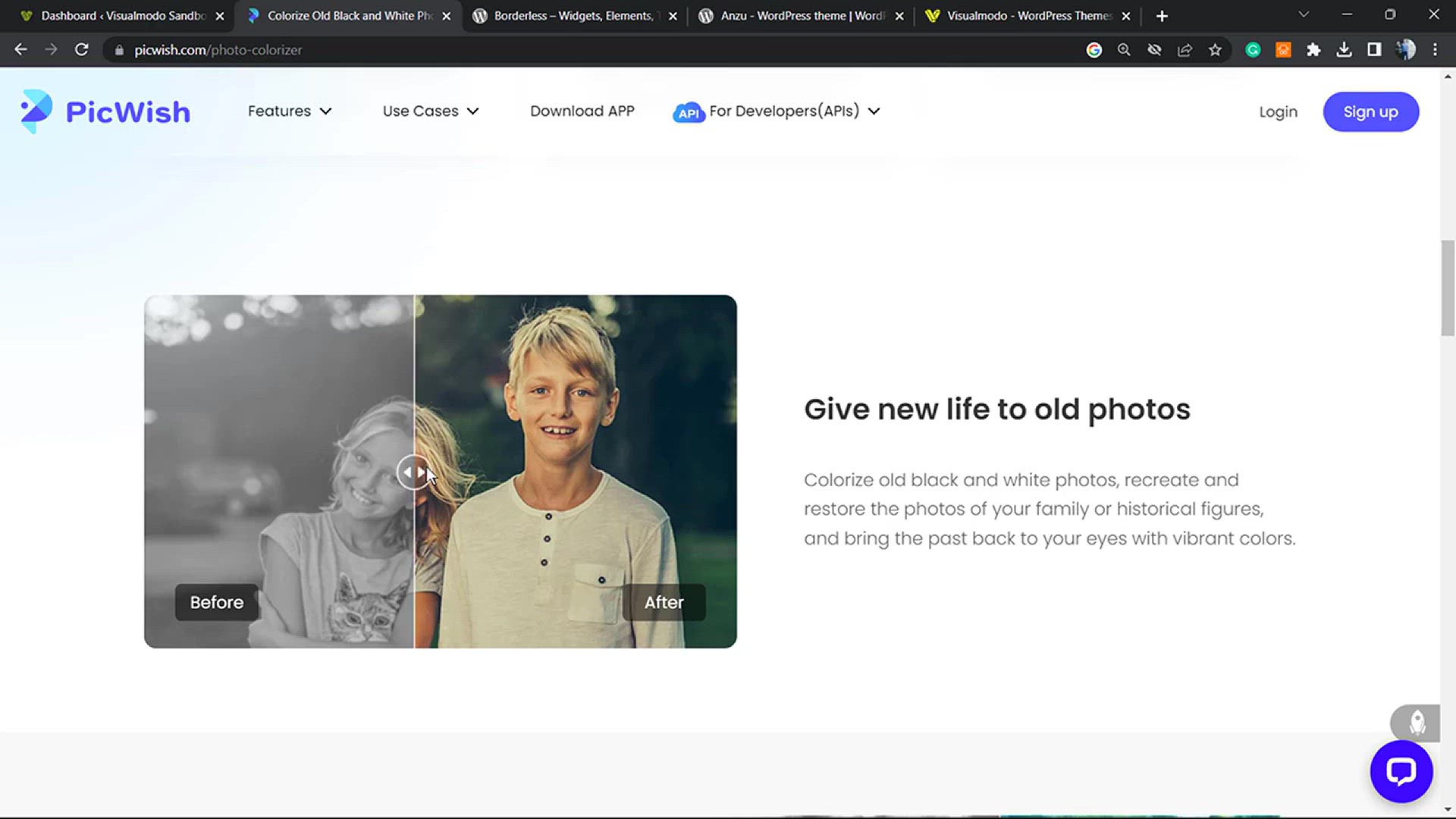Click the rocket back-to-top icon
The width and height of the screenshot is (1456, 819).
pyautogui.click(x=1416, y=723)
